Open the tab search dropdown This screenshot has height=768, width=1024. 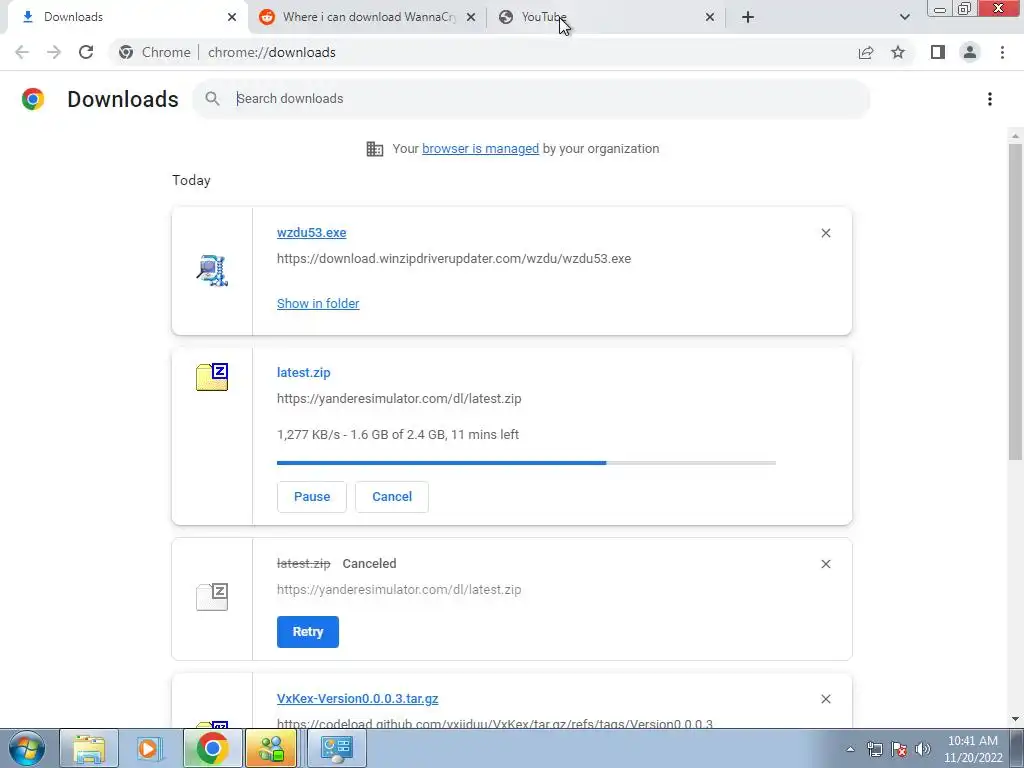(904, 17)
